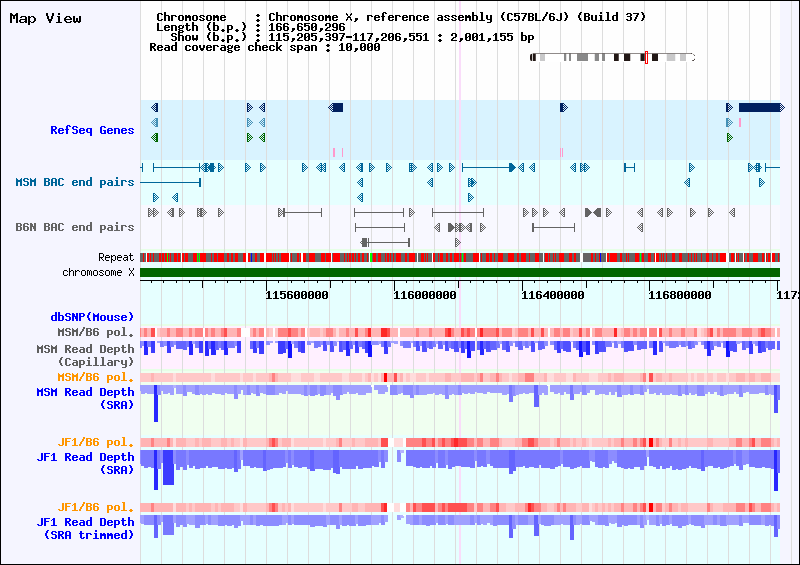Click the leftmost green RefSeq gene arrow
The height and width of the screenshot is (565, 800).
tap(155, 137)
